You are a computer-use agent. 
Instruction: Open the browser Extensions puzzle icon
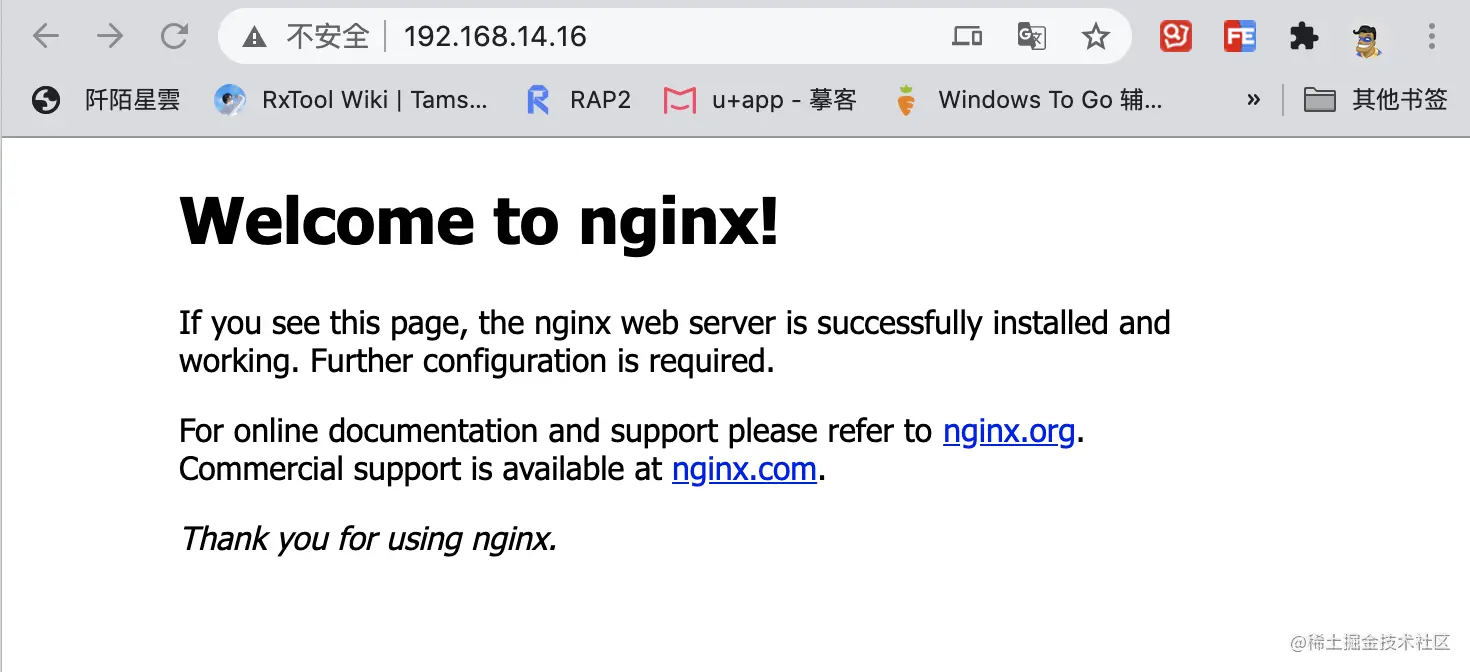(1304, 36)
